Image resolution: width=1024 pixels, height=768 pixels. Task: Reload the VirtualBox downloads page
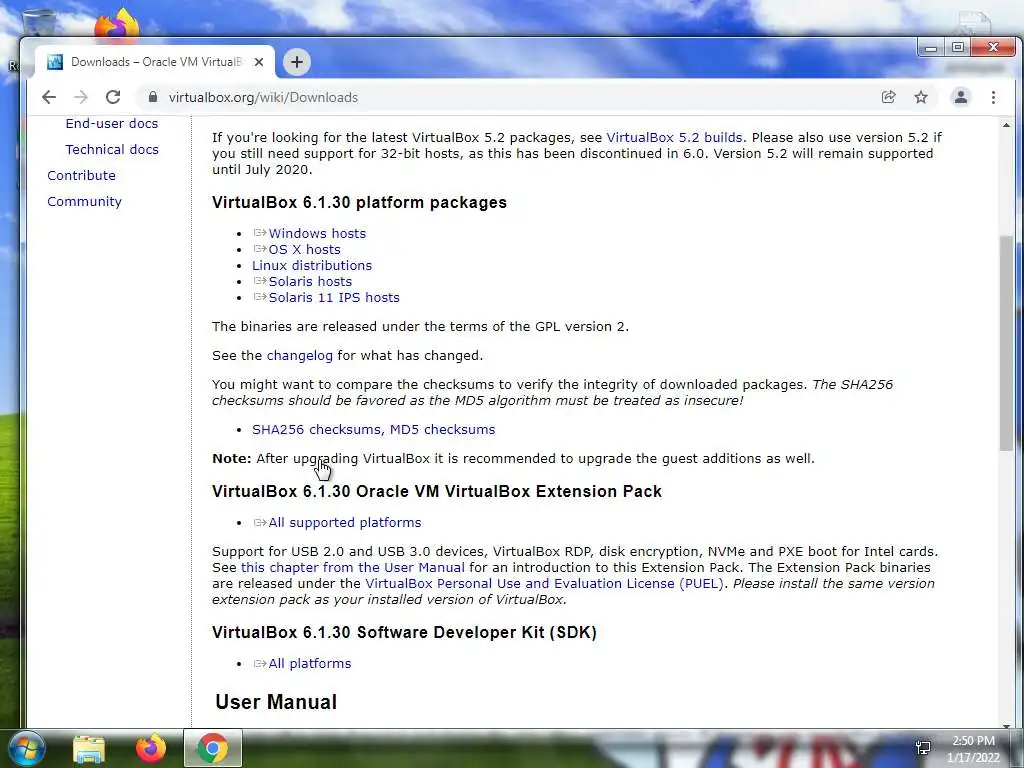[x=113, y=97]
